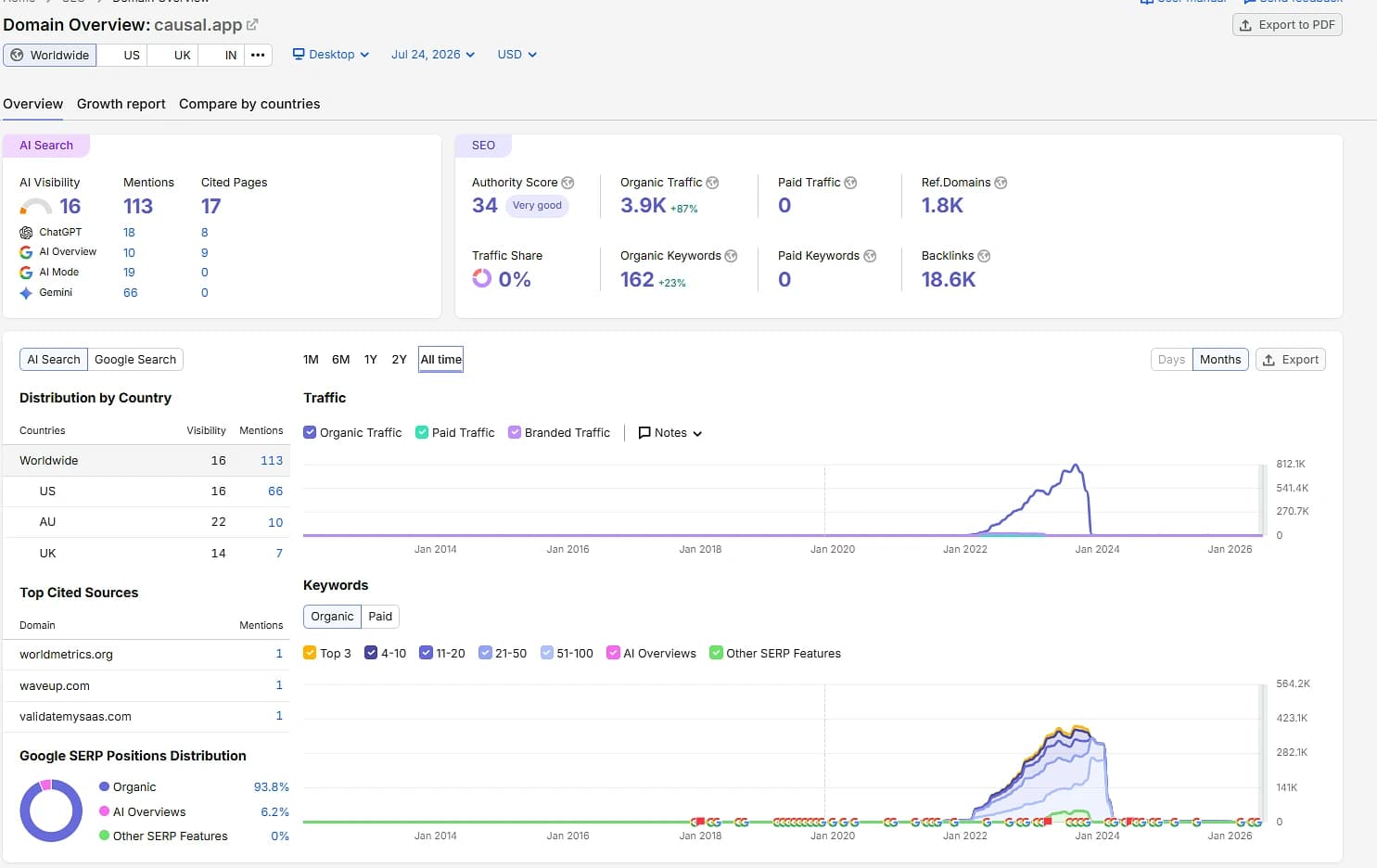Switch to the Google Search tab
Image resolution: width=1377 pixels, height=868 pixels.
(135, 360)
